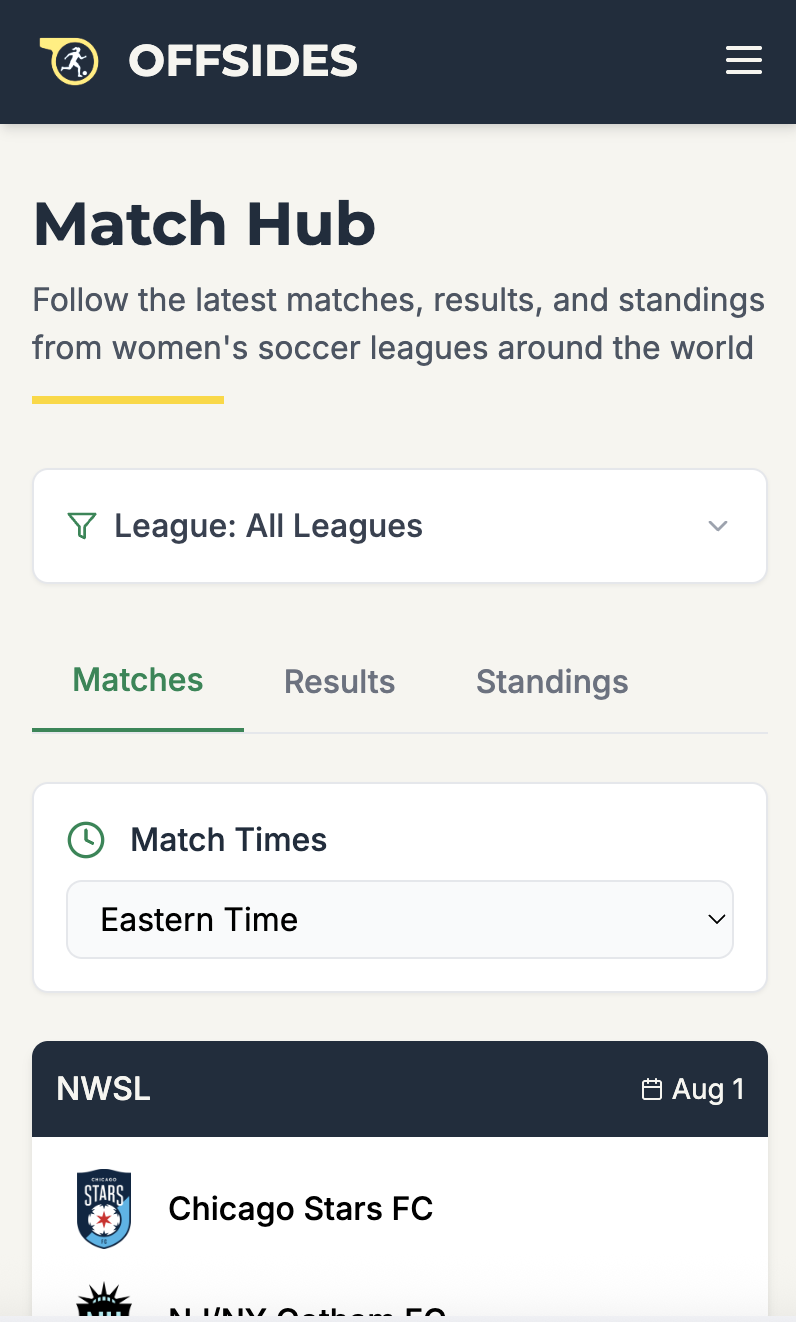This screenshot has height=1322, width=796.
Task: Click the yellow underline accent bar
Action: point(128,400)
